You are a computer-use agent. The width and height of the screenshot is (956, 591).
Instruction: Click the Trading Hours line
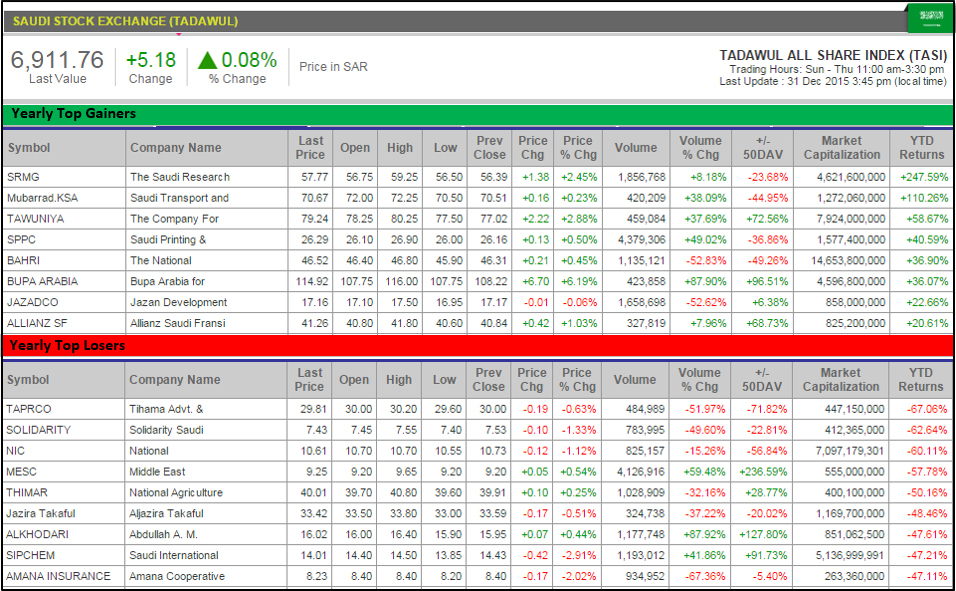(x=836, y=70)
